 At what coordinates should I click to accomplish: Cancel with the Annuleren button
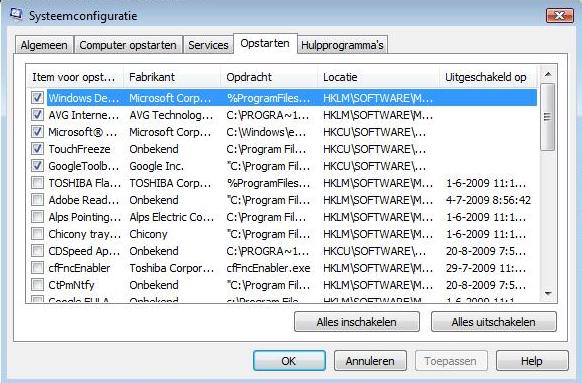[x=370, y=361]
